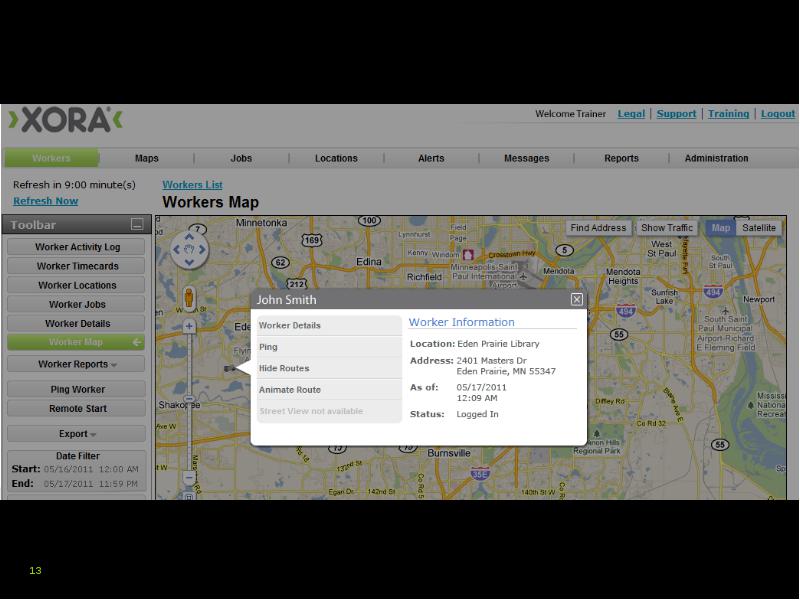The width and height of the screenshot is (800, 600).
Task: Open Worker Locations
Action: coord(77,285)
